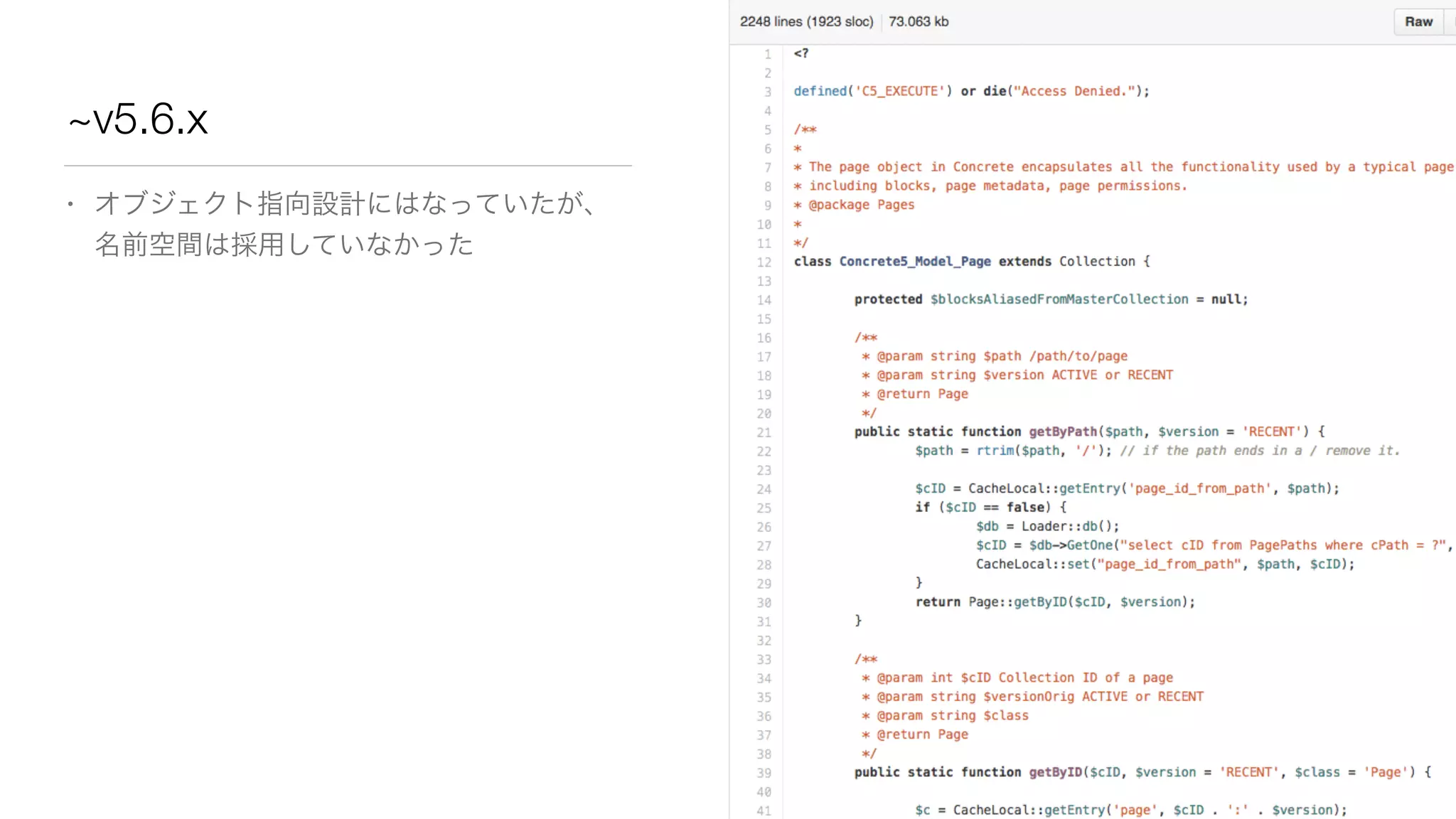Select line number 39 in the gutter

point(764,773)
